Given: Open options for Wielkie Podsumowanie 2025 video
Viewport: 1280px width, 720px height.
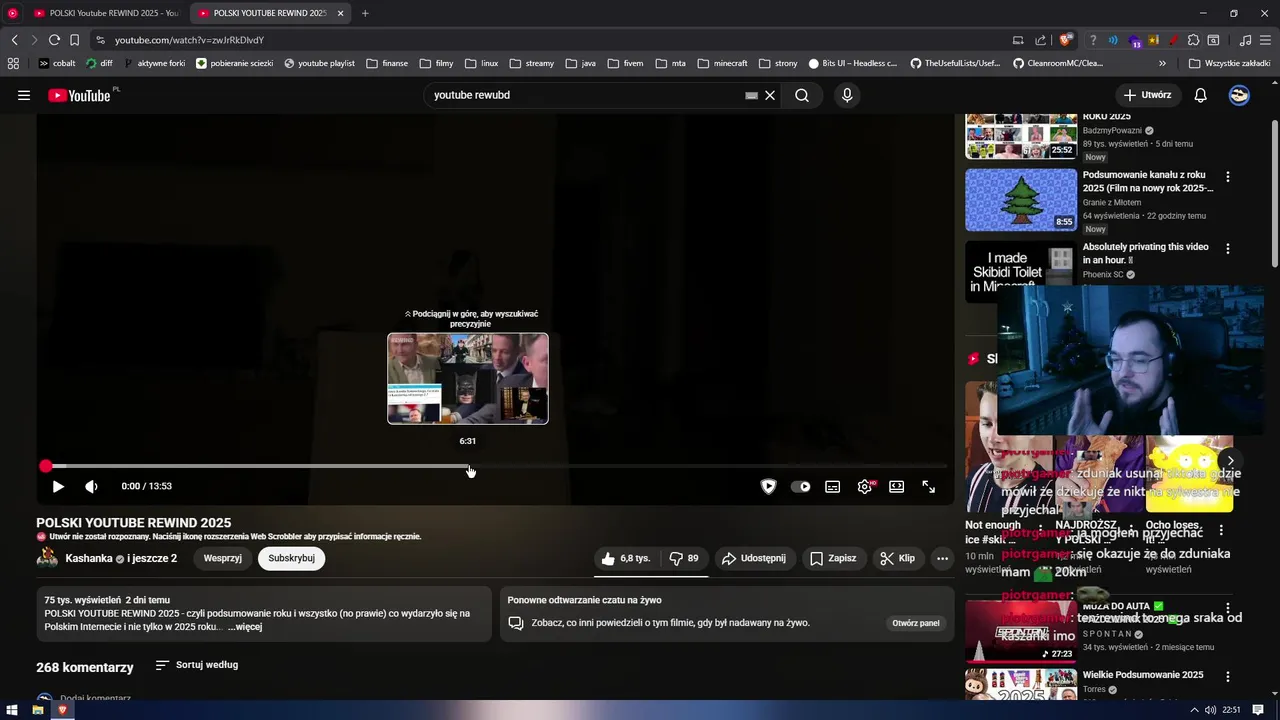Looking at the screenshot, I should [1228, 676].
